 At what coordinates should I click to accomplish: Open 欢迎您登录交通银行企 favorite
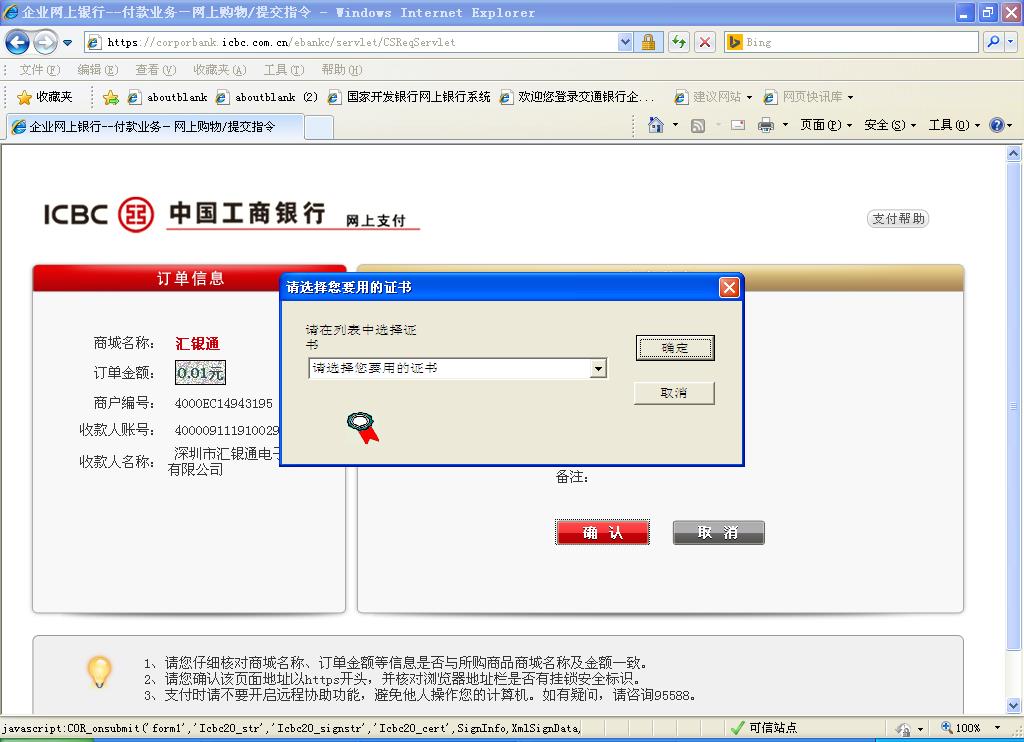click(x=577, y=97)
